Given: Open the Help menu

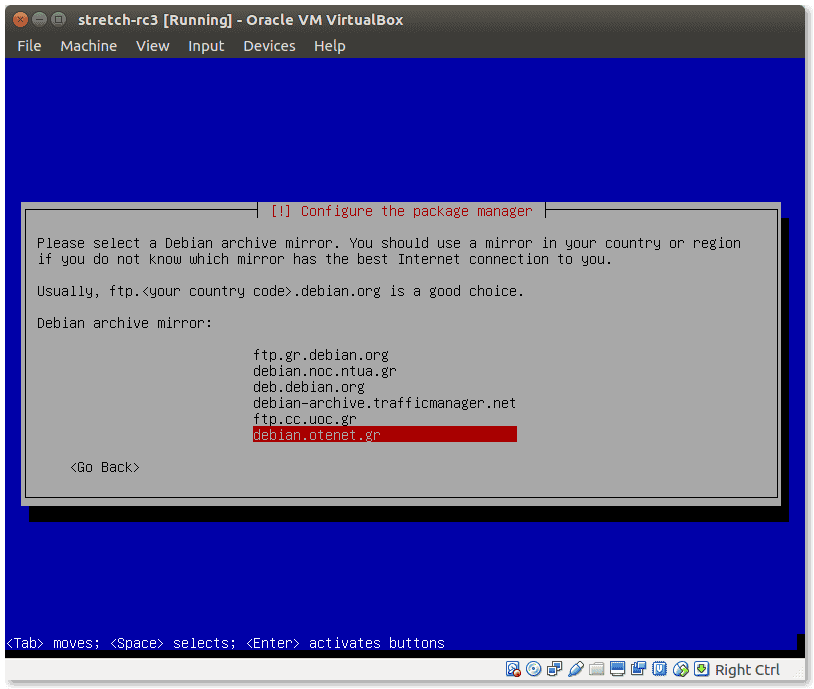Looking at the screenshot, I should click(x=330, y=46).
